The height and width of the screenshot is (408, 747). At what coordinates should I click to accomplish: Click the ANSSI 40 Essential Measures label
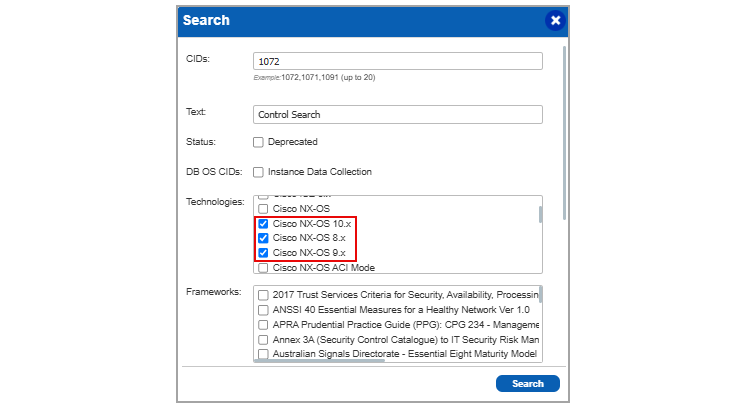(401, 310)
